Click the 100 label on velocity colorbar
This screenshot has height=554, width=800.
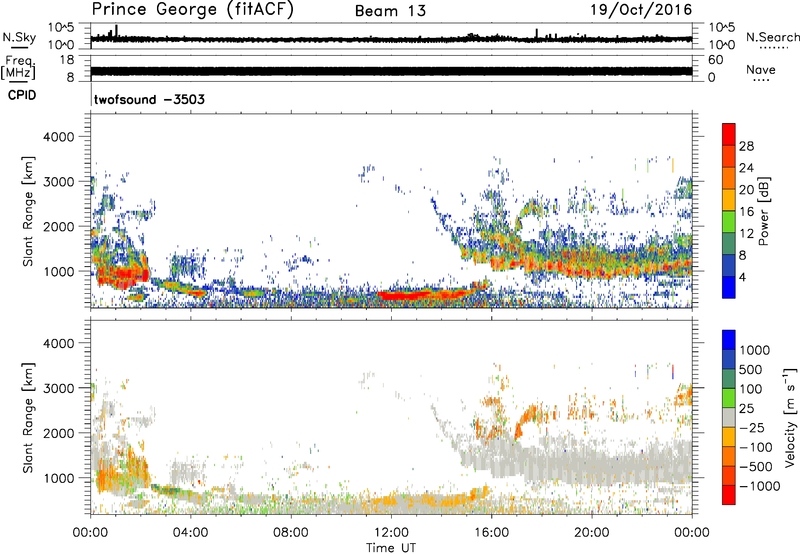[751, 389]
